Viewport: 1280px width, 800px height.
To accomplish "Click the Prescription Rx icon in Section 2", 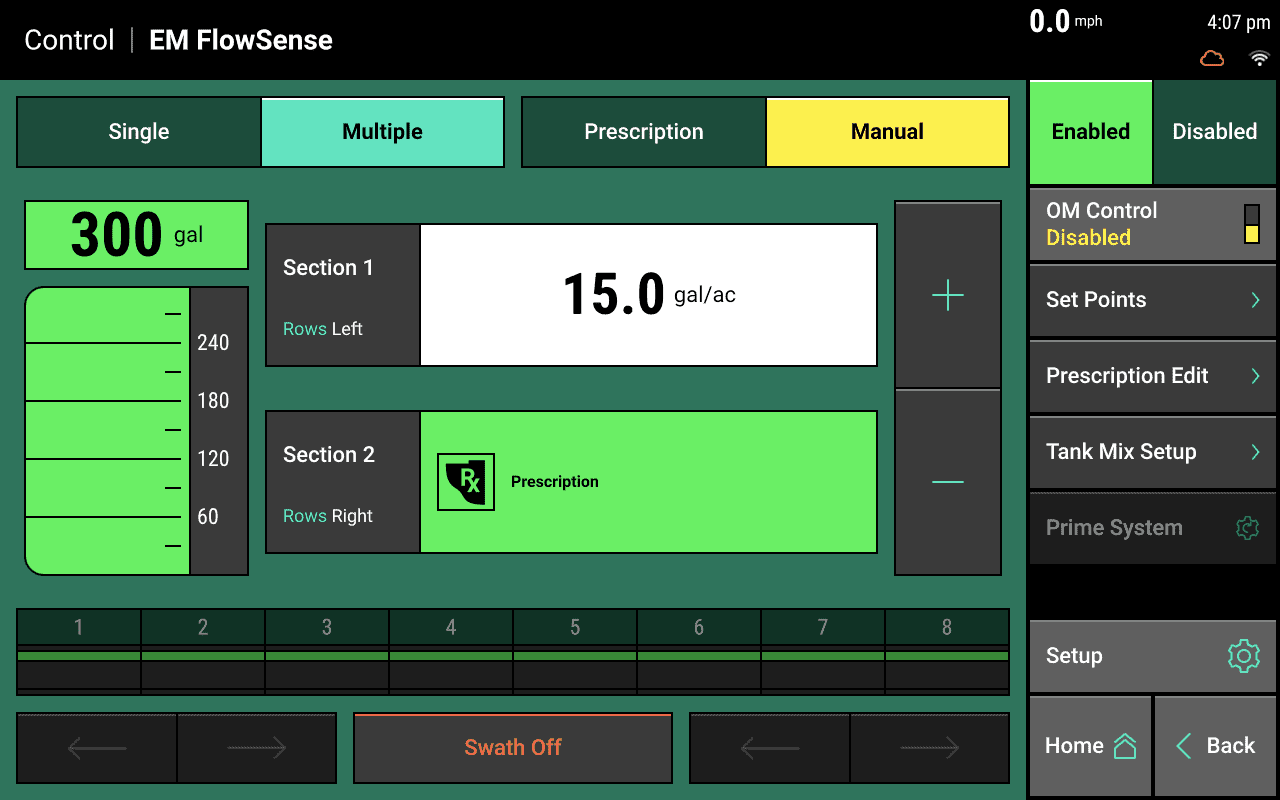I will pyautogui.click(x=465, y=481).
